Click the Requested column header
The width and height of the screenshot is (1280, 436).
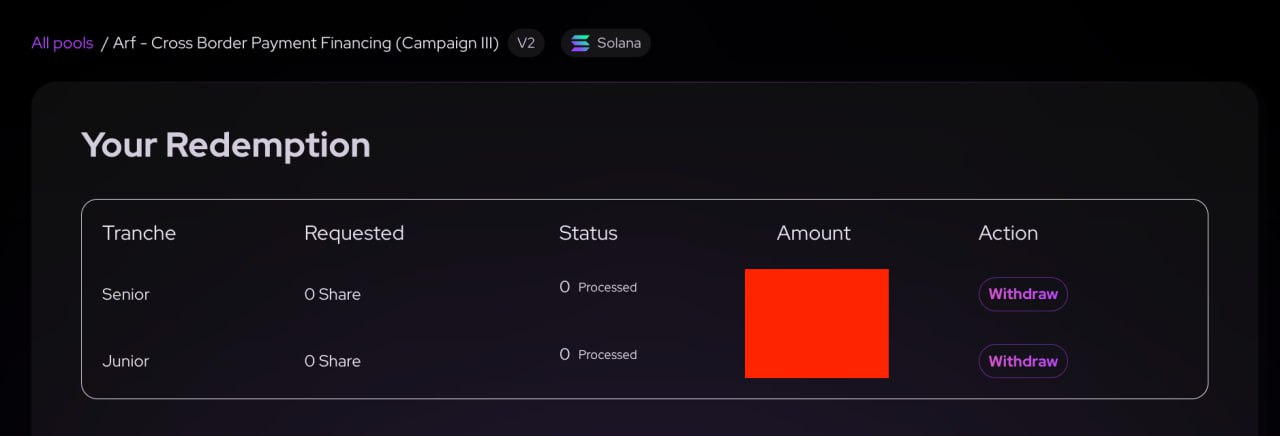354,233
